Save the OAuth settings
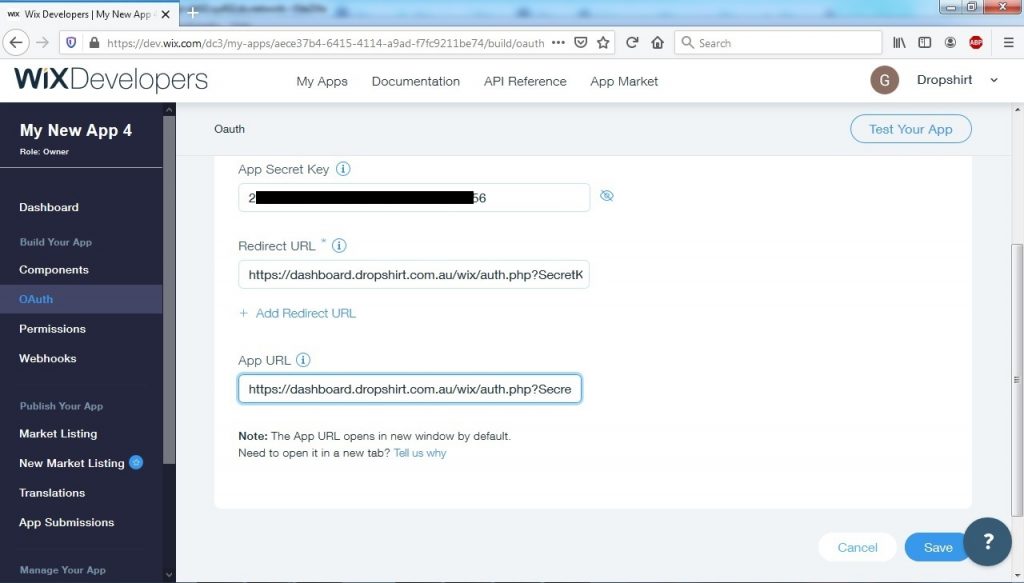The height and width of the screenshot is (583, 1024). click(936, 547)
